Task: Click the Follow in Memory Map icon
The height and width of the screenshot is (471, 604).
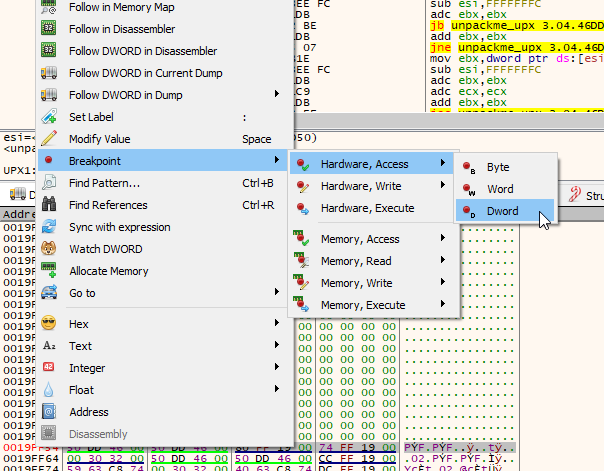Action: pyautogui.click(x=49, y=7)
